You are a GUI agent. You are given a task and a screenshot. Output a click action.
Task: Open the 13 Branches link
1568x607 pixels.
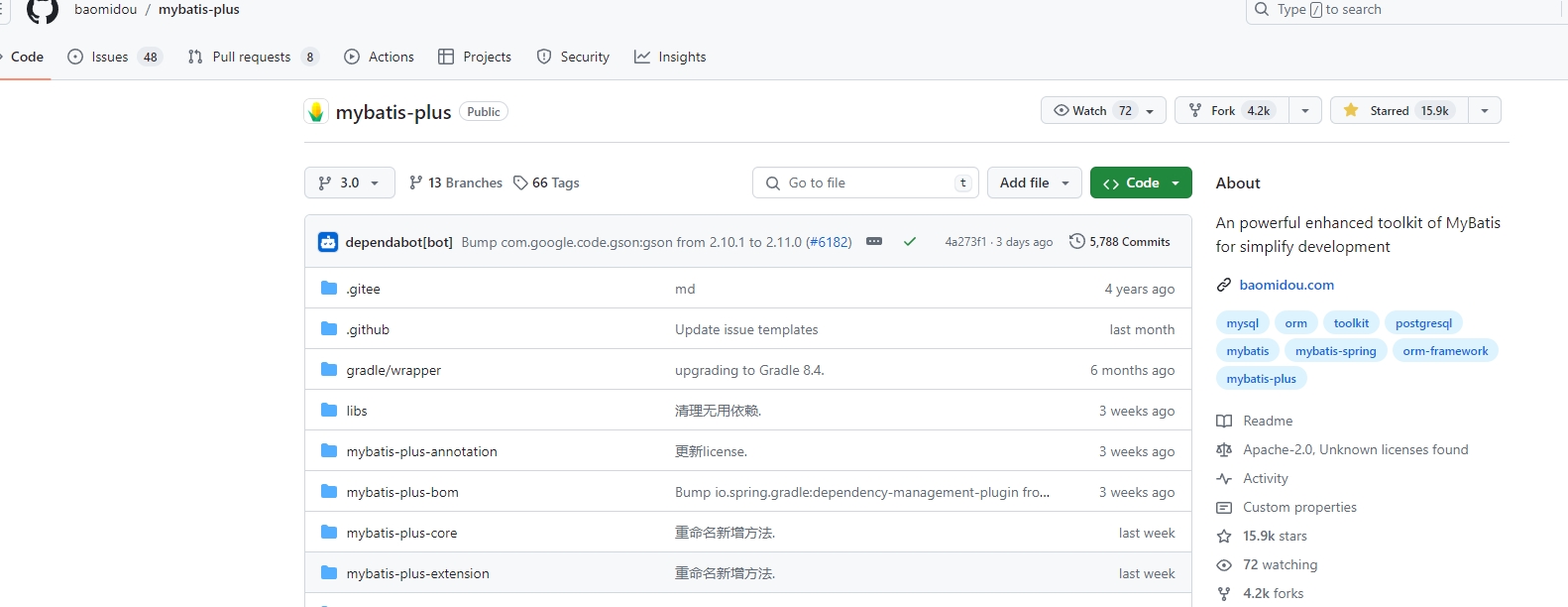pos(456,182)
